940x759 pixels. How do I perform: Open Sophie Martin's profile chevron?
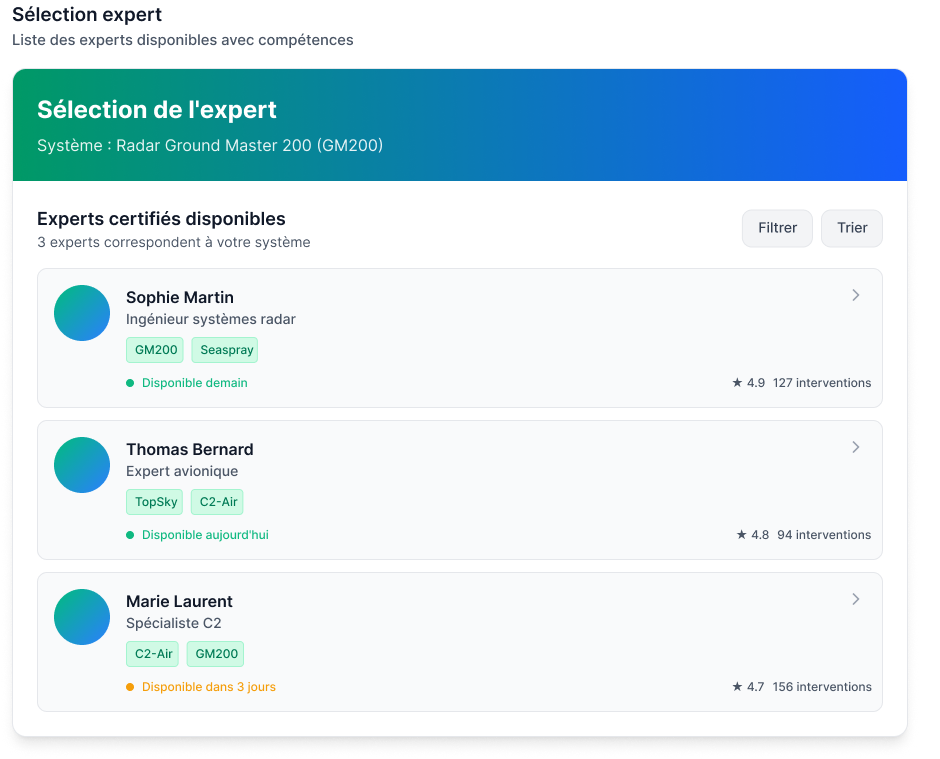(855, 295)
